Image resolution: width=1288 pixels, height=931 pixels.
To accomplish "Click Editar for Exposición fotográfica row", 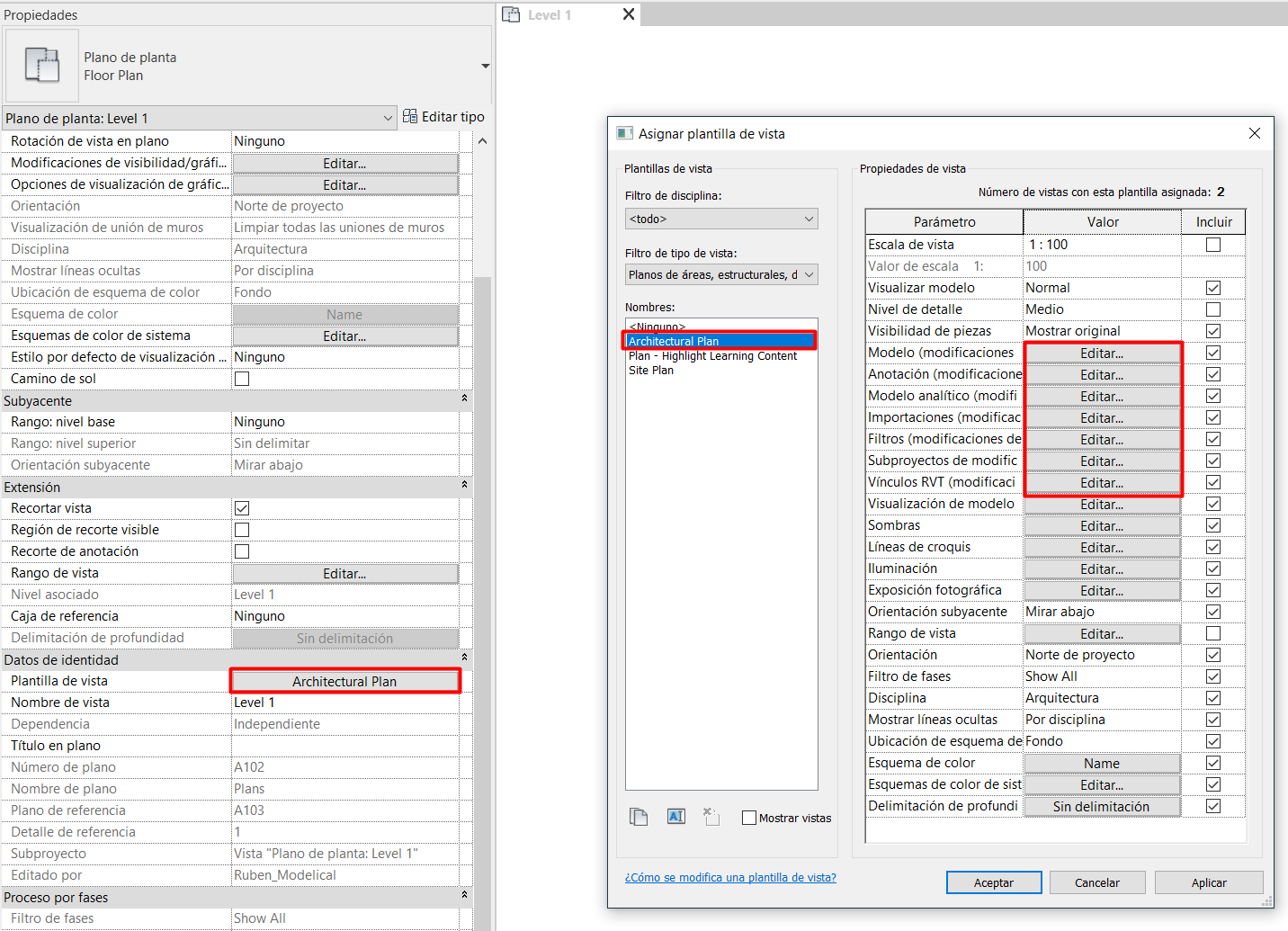I will tap(1102, 590).
